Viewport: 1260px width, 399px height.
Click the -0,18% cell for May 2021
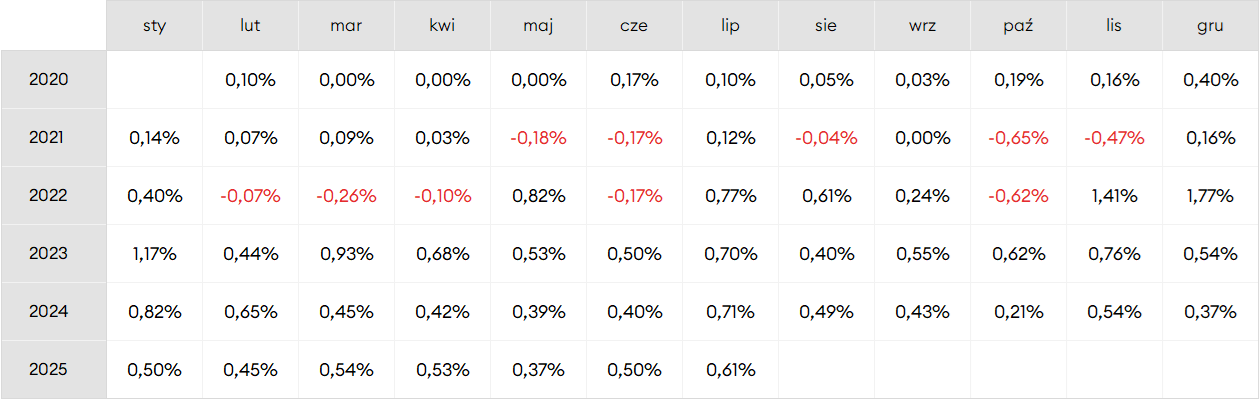(539, 137)
